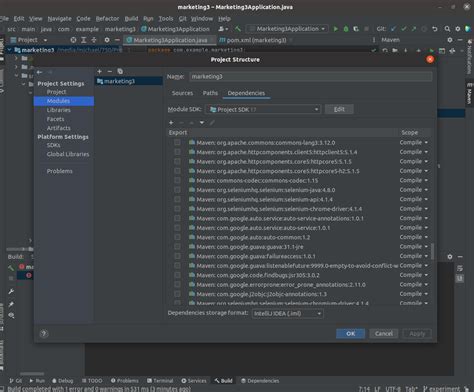Open the help question mark icon
This screenshot has width=474, height=392.
point(44,333)
